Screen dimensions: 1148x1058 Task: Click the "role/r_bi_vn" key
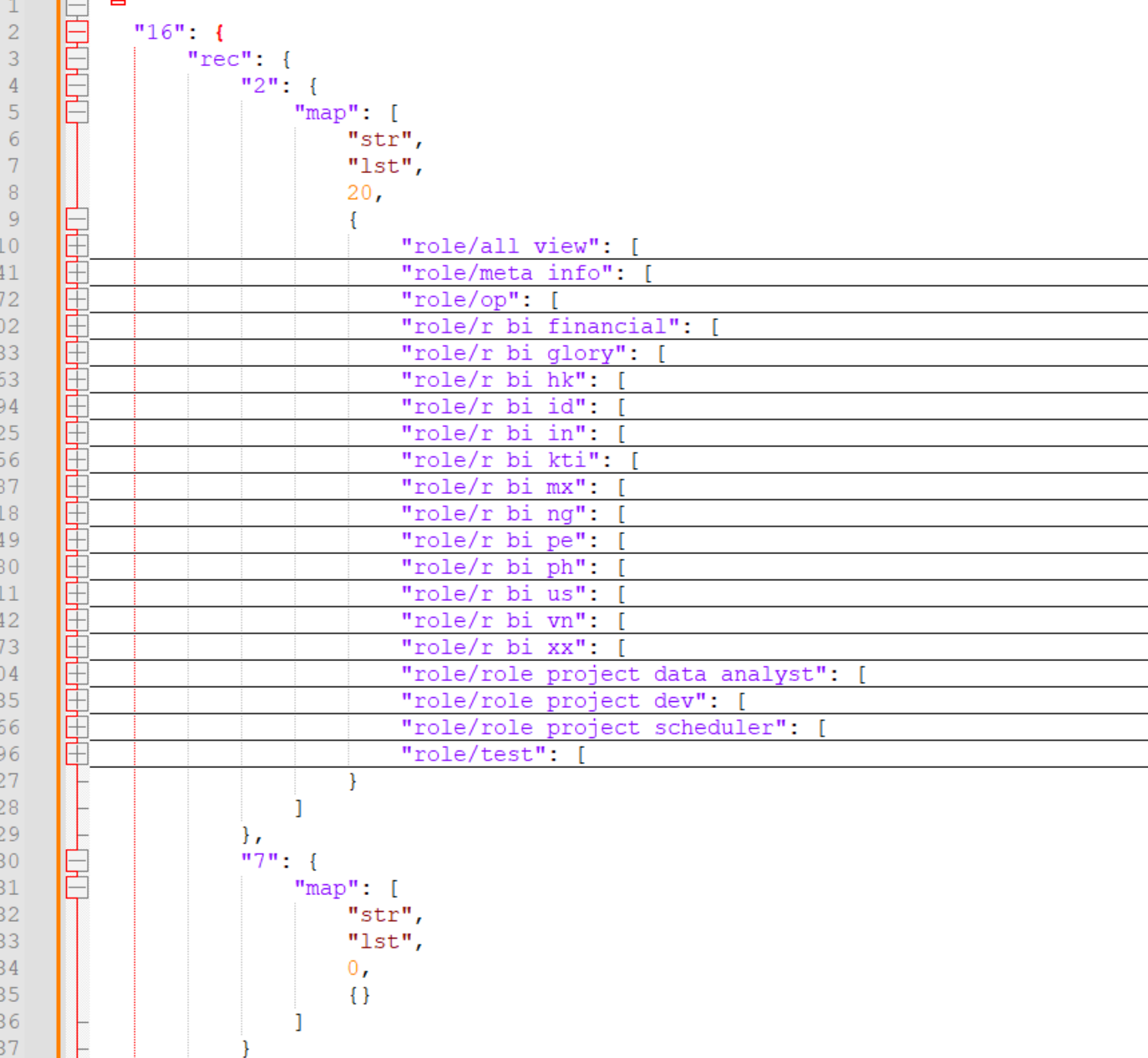coord(494,620)
